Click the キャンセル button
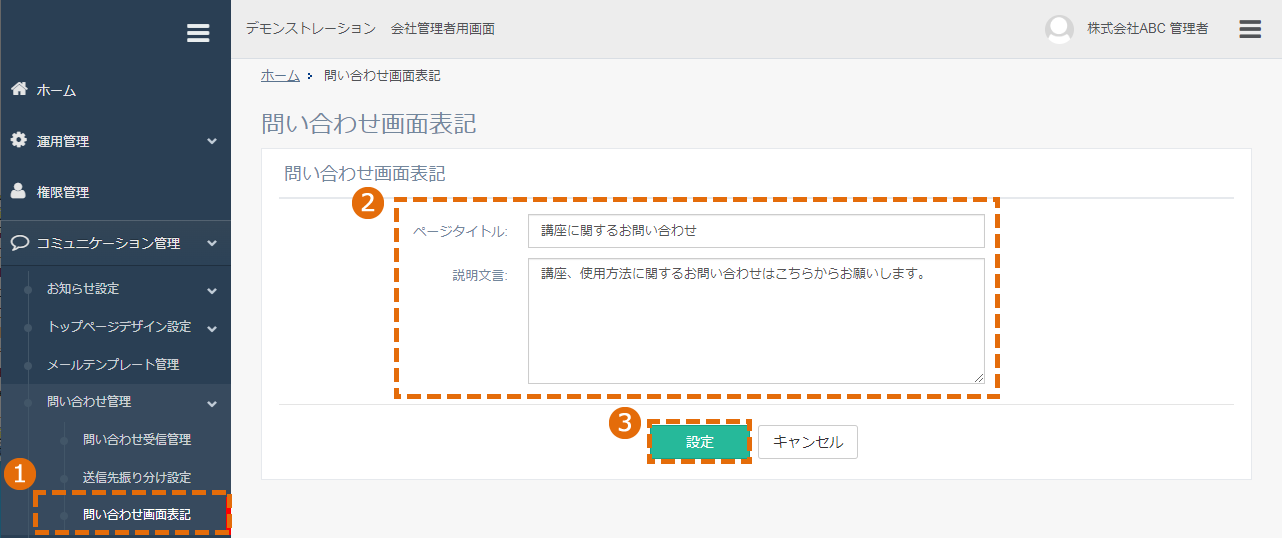The height and width of the screenshot is (538, 1282). click(808, 442)
